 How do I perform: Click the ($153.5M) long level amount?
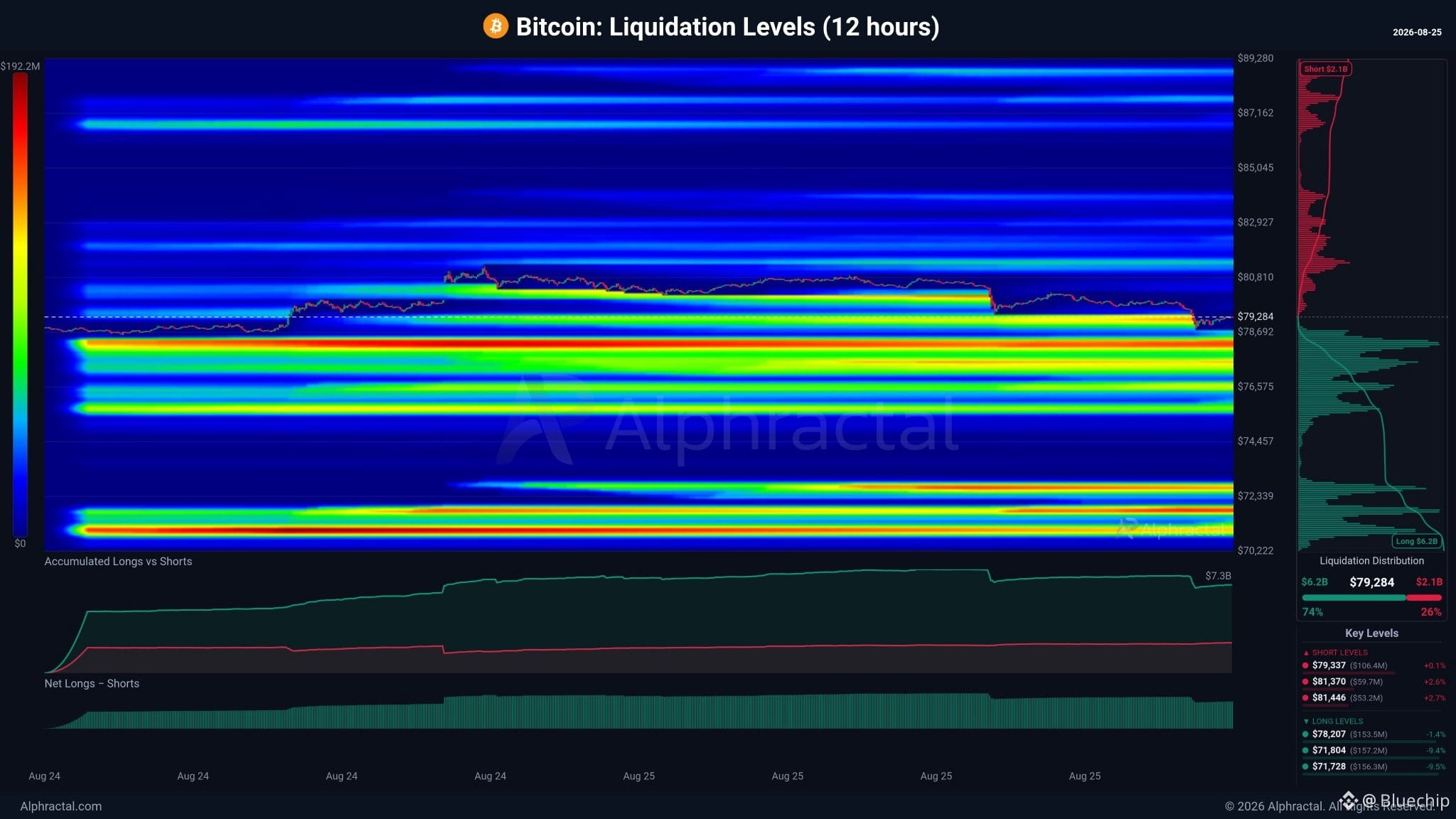click(x=1369, y=734)
